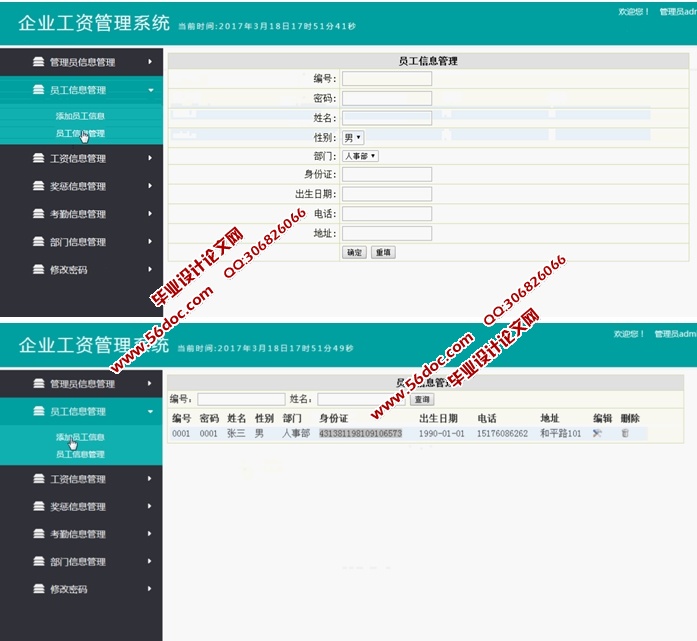Image resolution: width=697 pixels, height=641 pixels.
Task: Click stack icon beside 员工信息管理 in upper sidebar
Action: pyautogui.click(x=39, y=90)
